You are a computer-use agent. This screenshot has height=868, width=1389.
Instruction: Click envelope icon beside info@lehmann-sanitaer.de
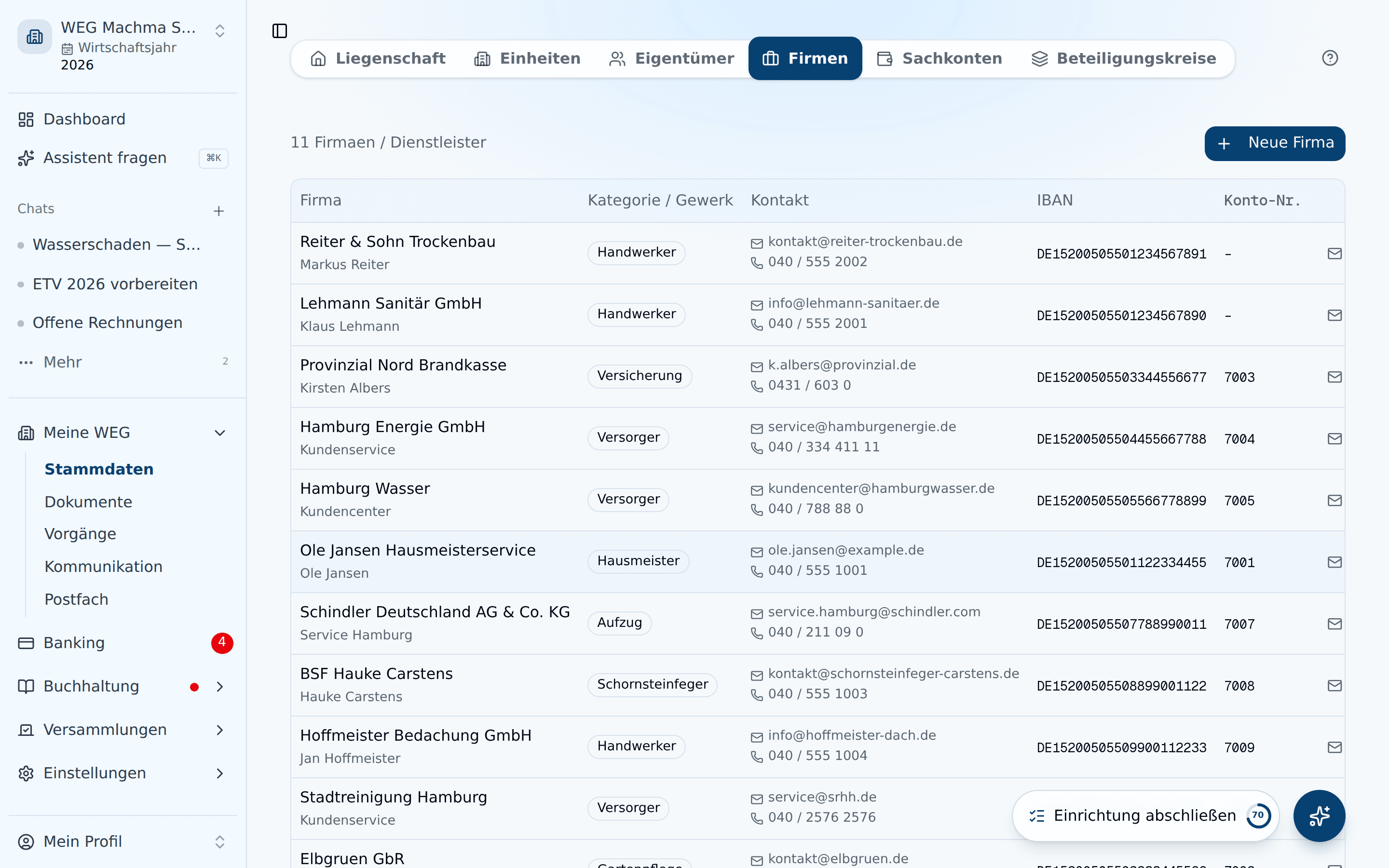pyautogui.click(x=757, y=305)
